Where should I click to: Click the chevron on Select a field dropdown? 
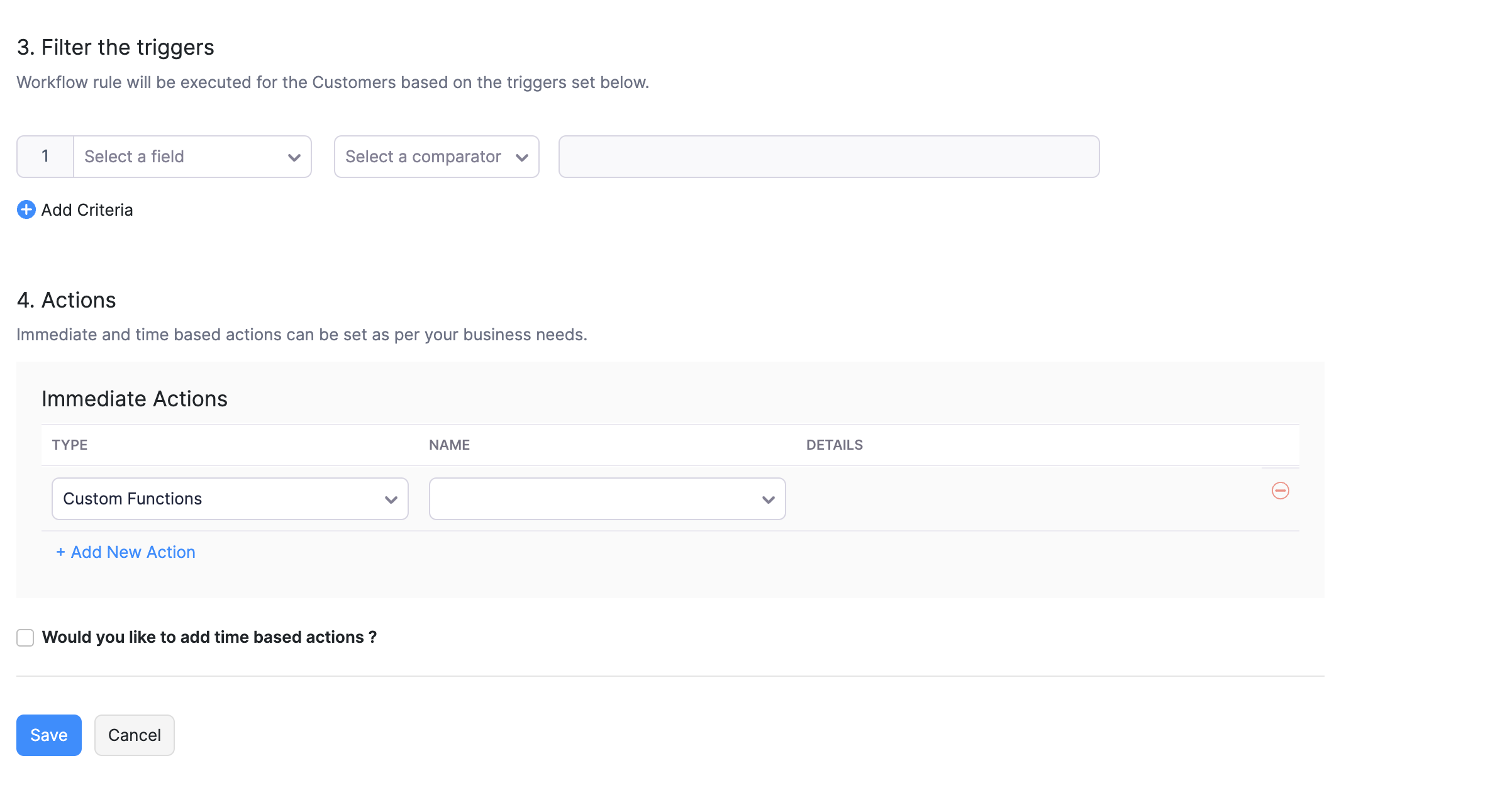coord(294,157)
